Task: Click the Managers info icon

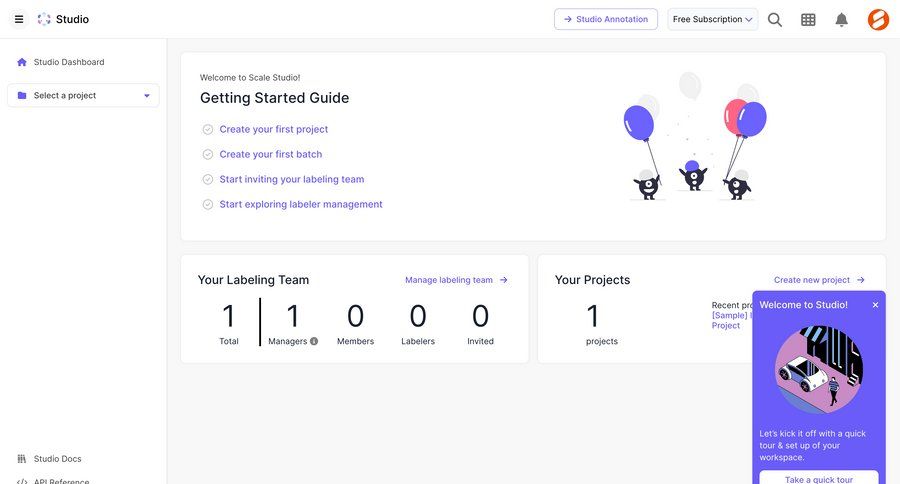Action: coord(314,341)
